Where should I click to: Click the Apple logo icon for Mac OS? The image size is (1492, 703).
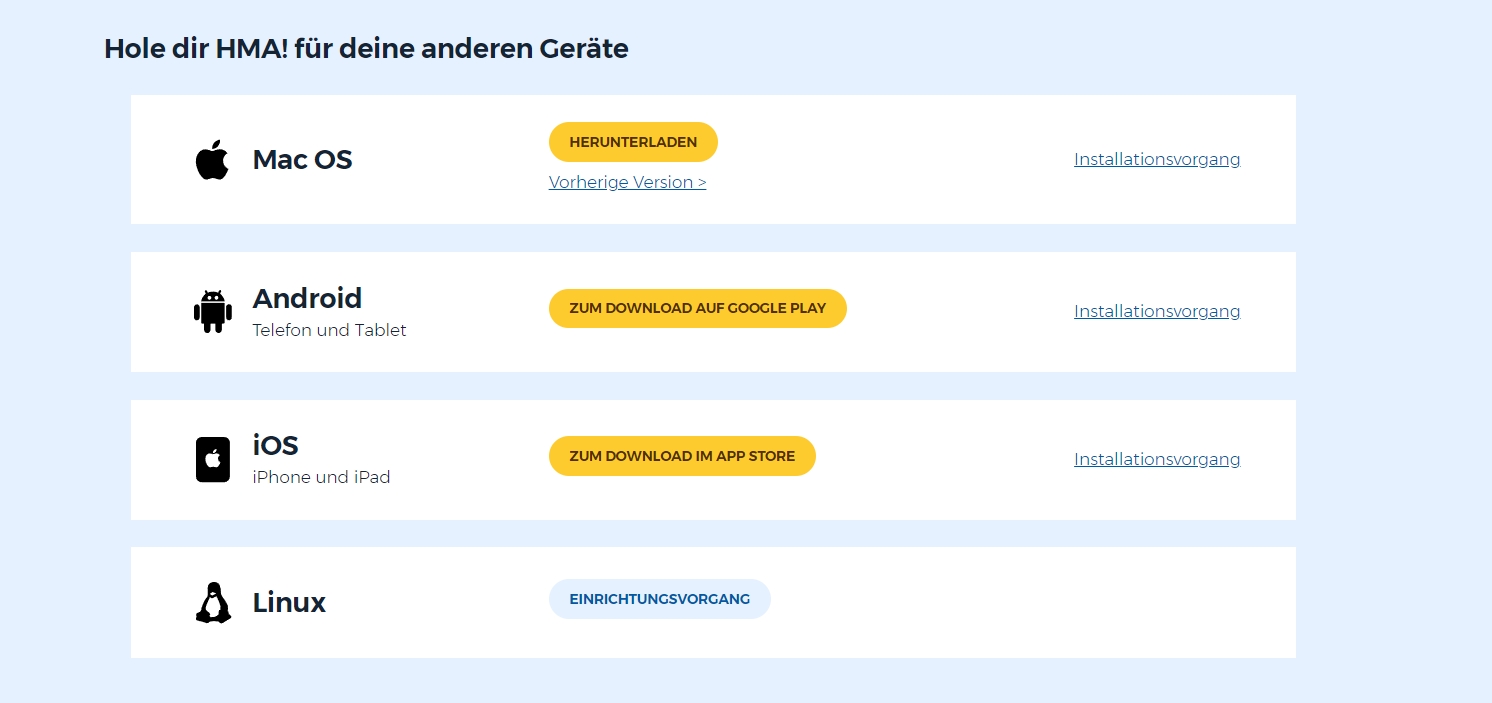[x=212, y=160]
